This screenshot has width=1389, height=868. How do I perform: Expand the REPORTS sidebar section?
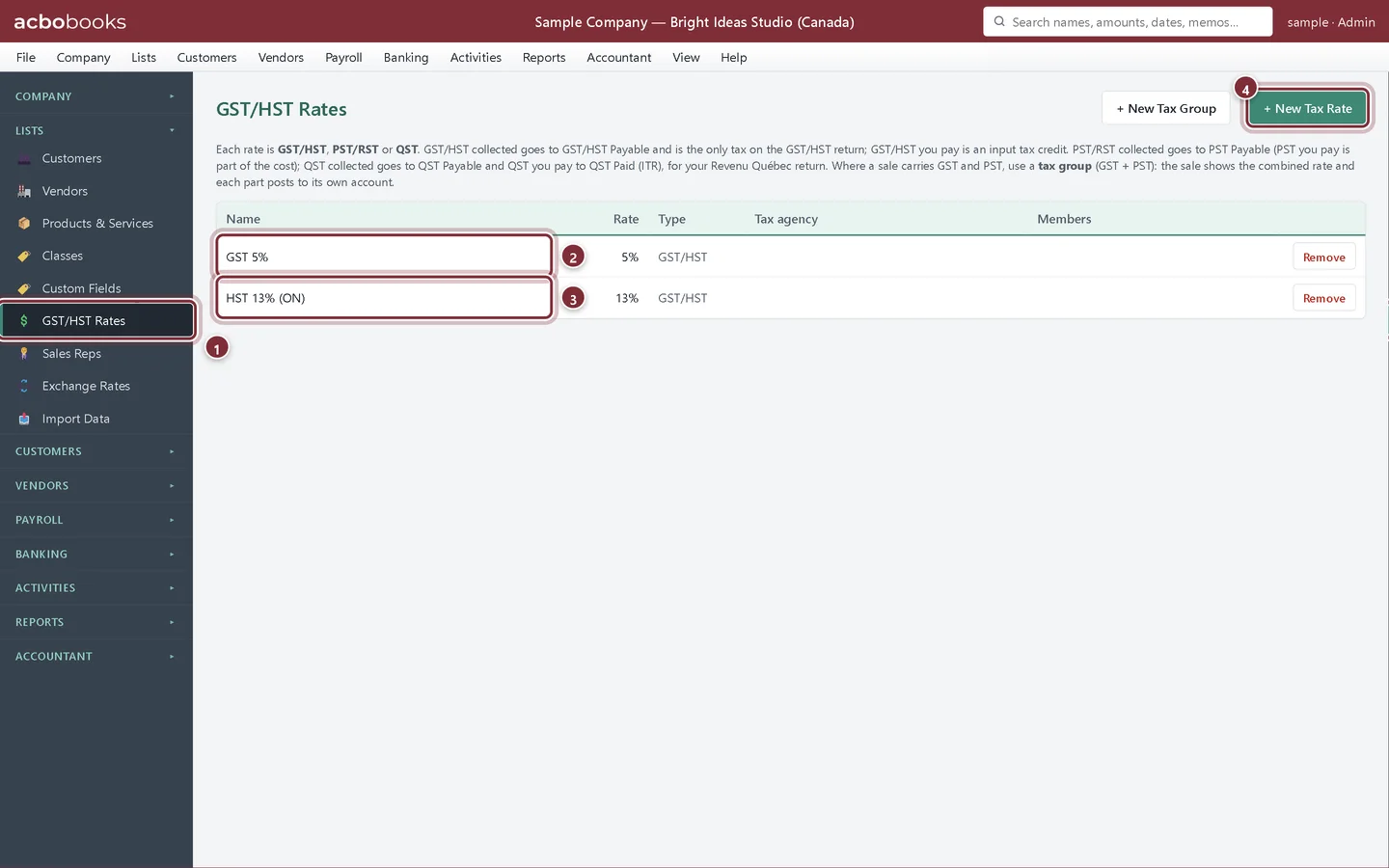tap(96, 622)
